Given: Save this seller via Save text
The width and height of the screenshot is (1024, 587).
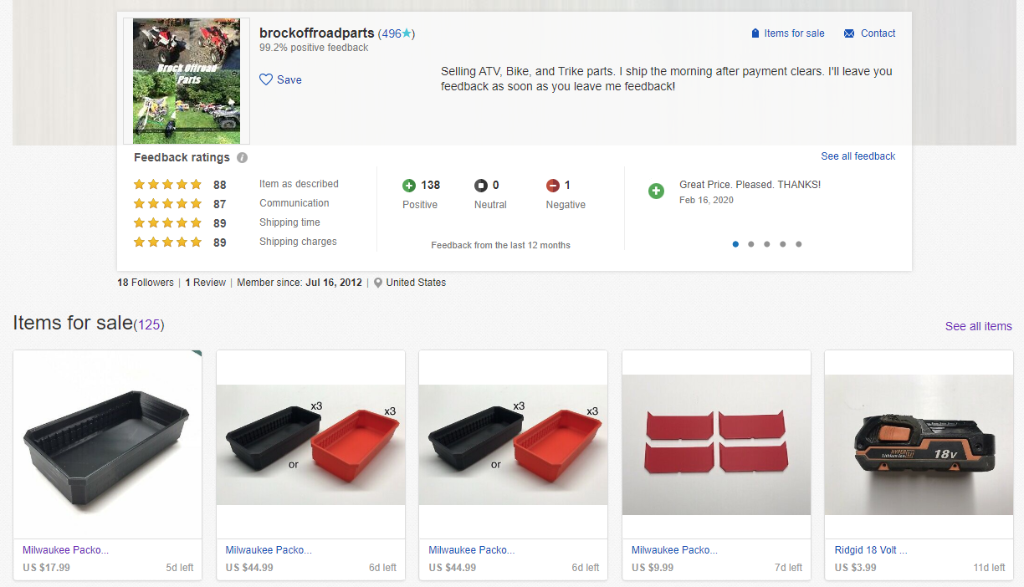Looking at the screenshot, I should coord(289,80).
